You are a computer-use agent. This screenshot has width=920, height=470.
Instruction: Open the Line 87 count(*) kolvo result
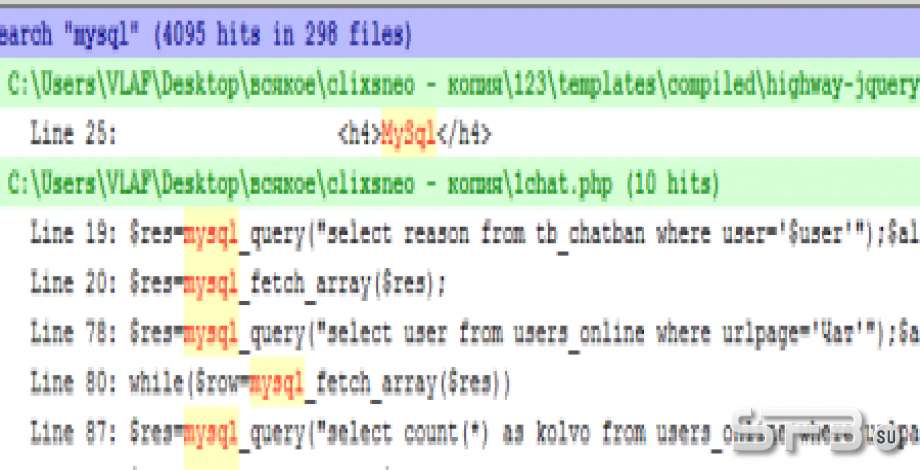point(460,431)
